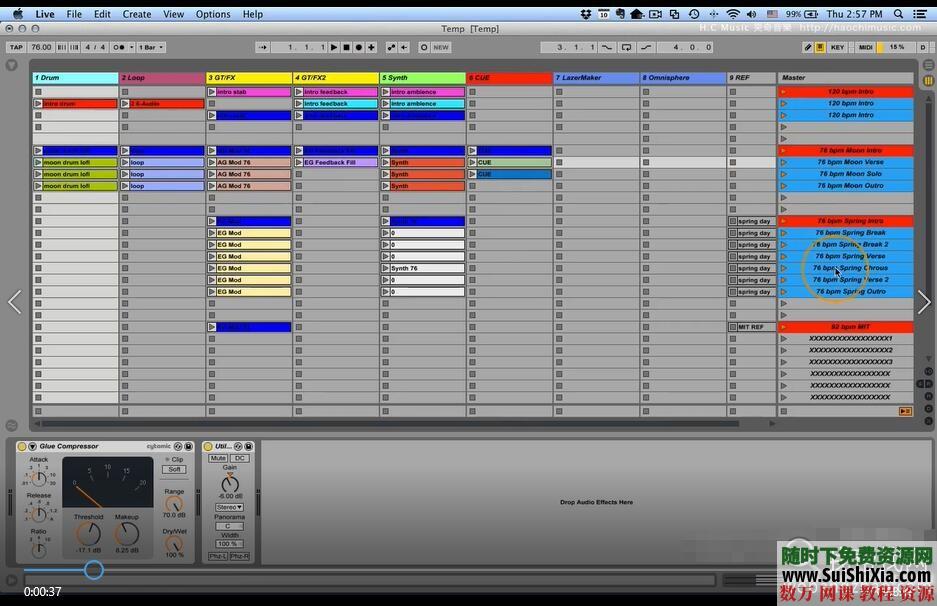Click the volume icon in menu bar
937x606 pixels.
tap(752, 14)
